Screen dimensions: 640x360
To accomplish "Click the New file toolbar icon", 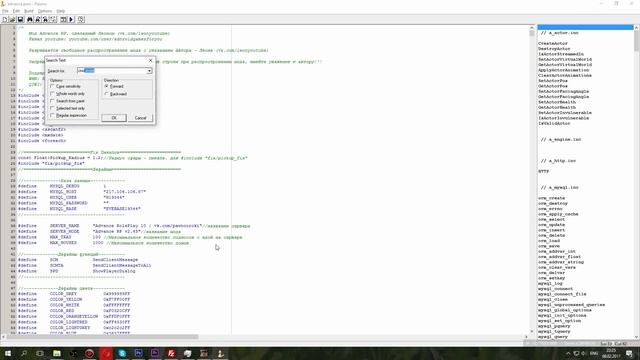I will pos(5,20).
